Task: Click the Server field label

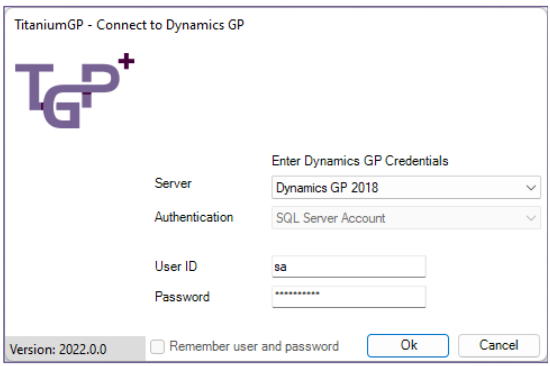Action: tap(173, 183)
